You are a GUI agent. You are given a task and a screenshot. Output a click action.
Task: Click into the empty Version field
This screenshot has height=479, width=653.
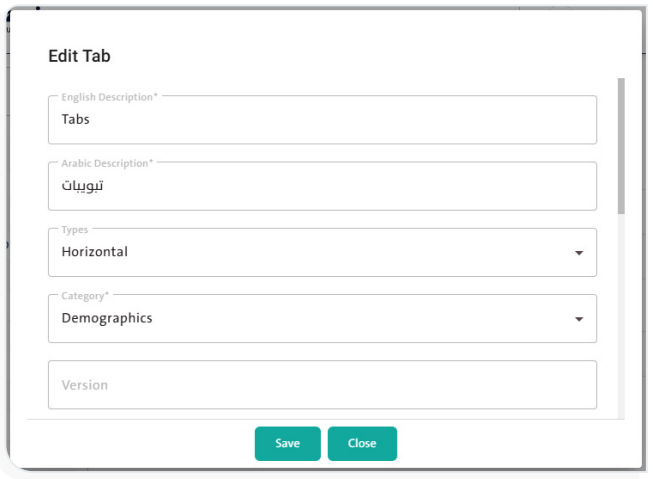point(322,385)
